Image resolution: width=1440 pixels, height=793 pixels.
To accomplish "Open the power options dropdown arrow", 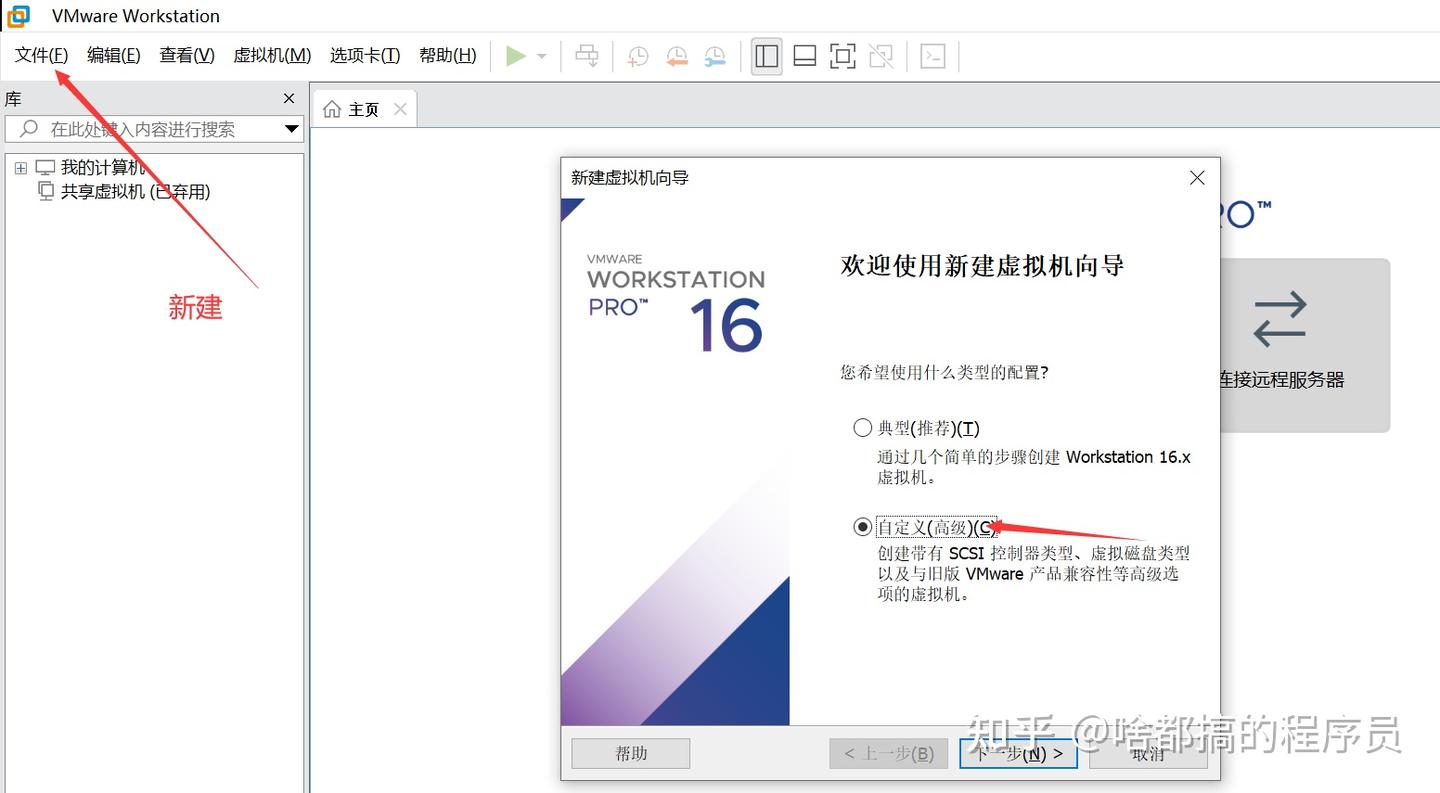I will tap(541, 56).
